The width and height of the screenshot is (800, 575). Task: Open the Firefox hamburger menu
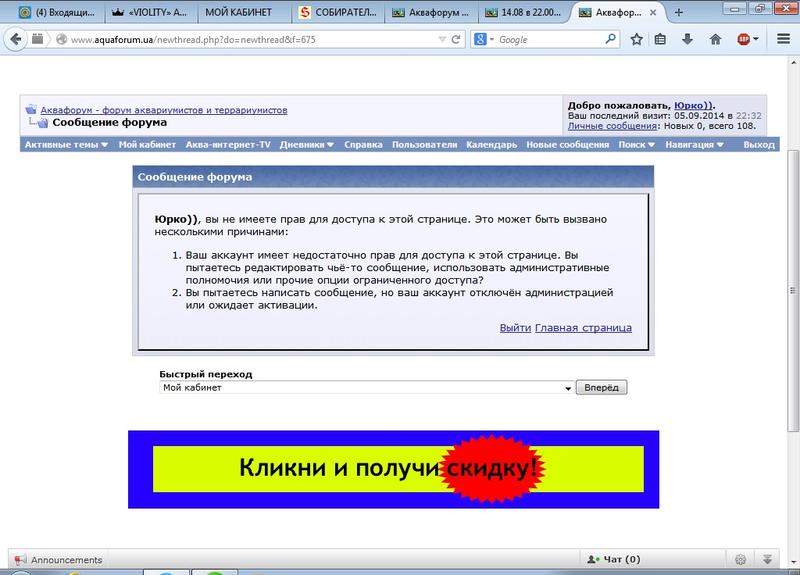tap(783, 39)
